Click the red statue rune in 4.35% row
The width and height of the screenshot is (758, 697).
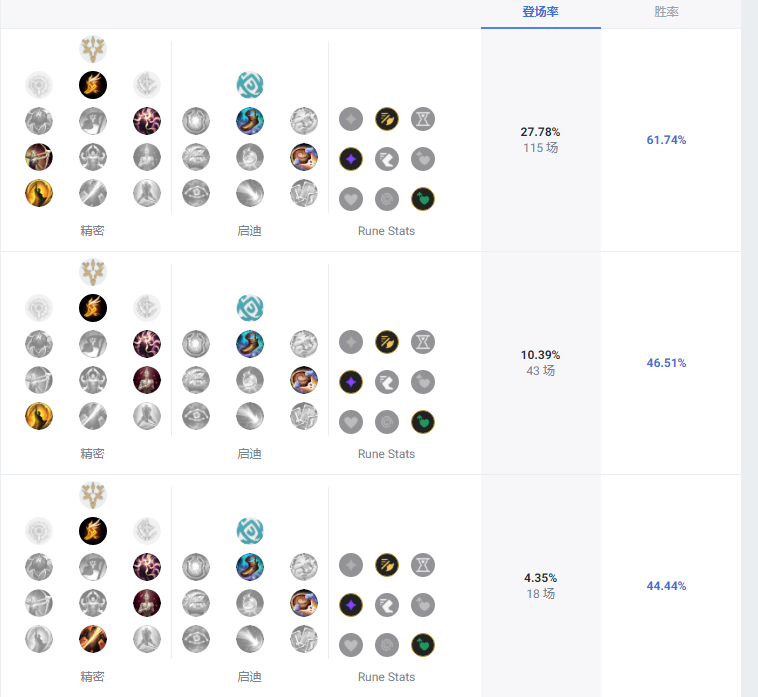pos(147,603)
